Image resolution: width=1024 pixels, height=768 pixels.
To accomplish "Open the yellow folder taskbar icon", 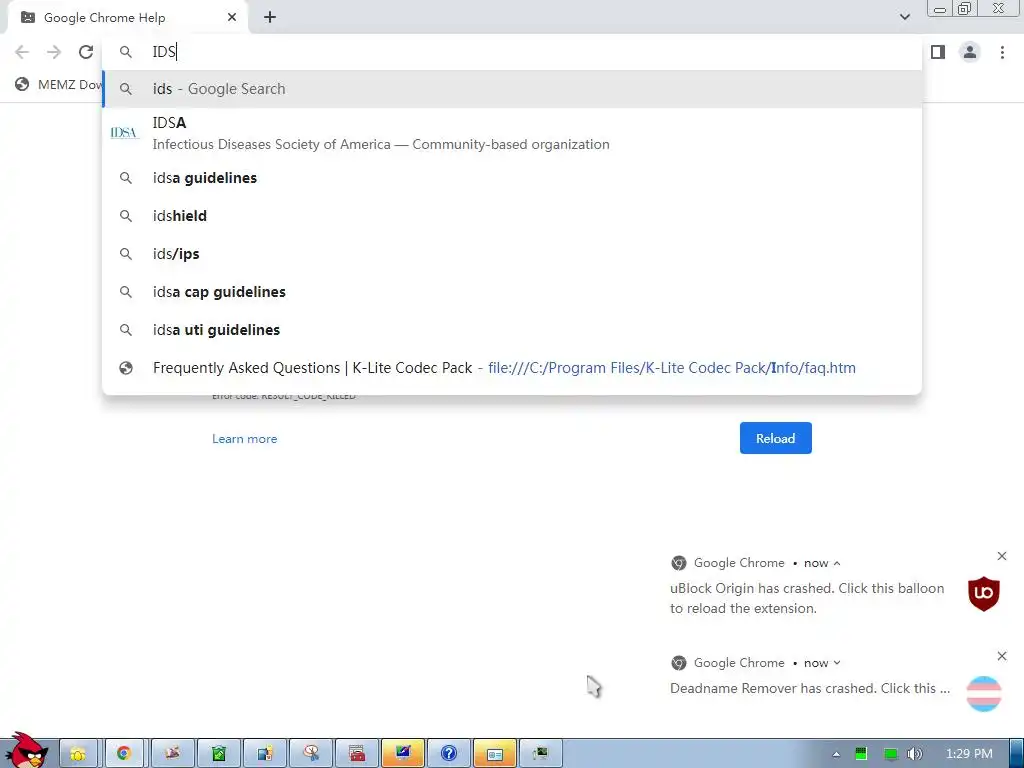I will 78,754.
